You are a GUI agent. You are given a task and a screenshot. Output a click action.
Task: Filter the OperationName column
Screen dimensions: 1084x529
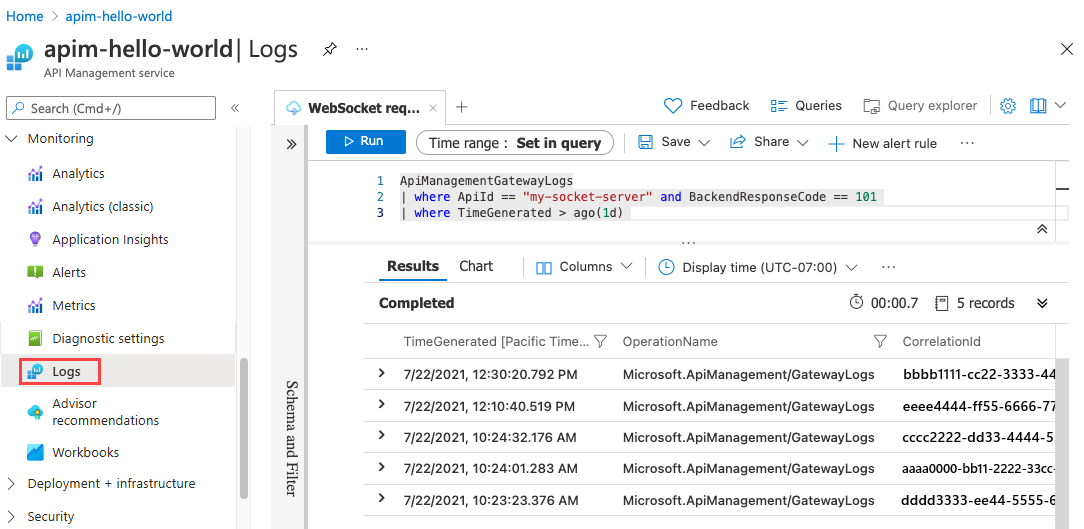[x=880, y=341]
